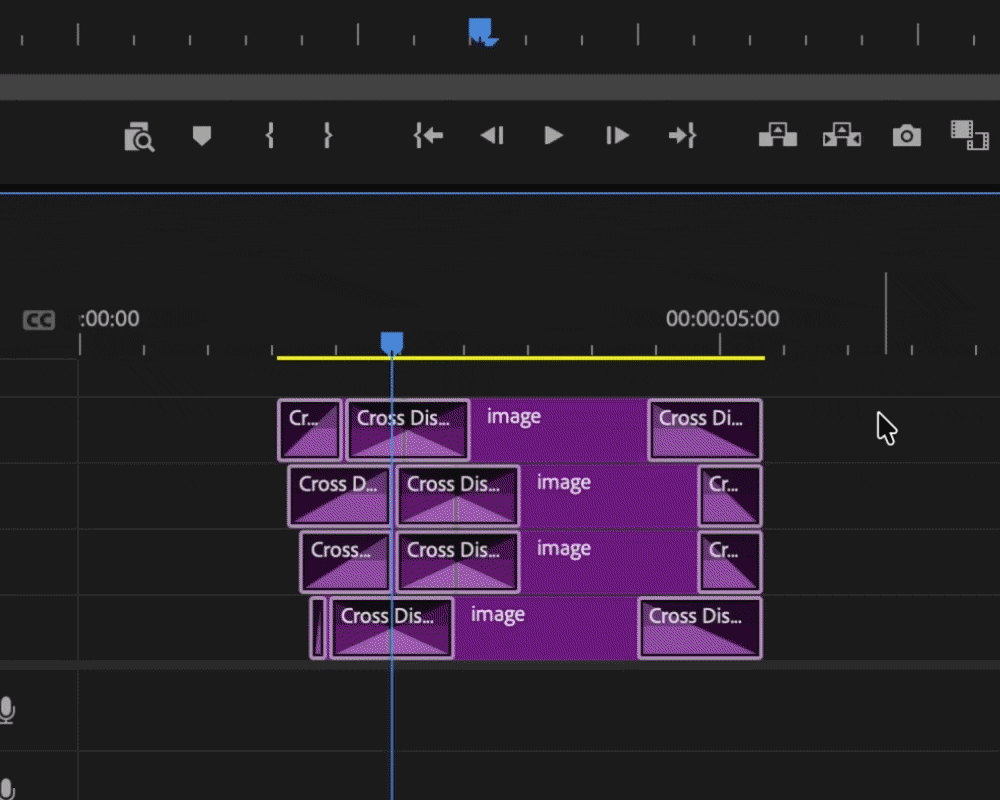Click the Mark Out brace icon
This screenshot has height=800, width=1000.
pos(327,136)
